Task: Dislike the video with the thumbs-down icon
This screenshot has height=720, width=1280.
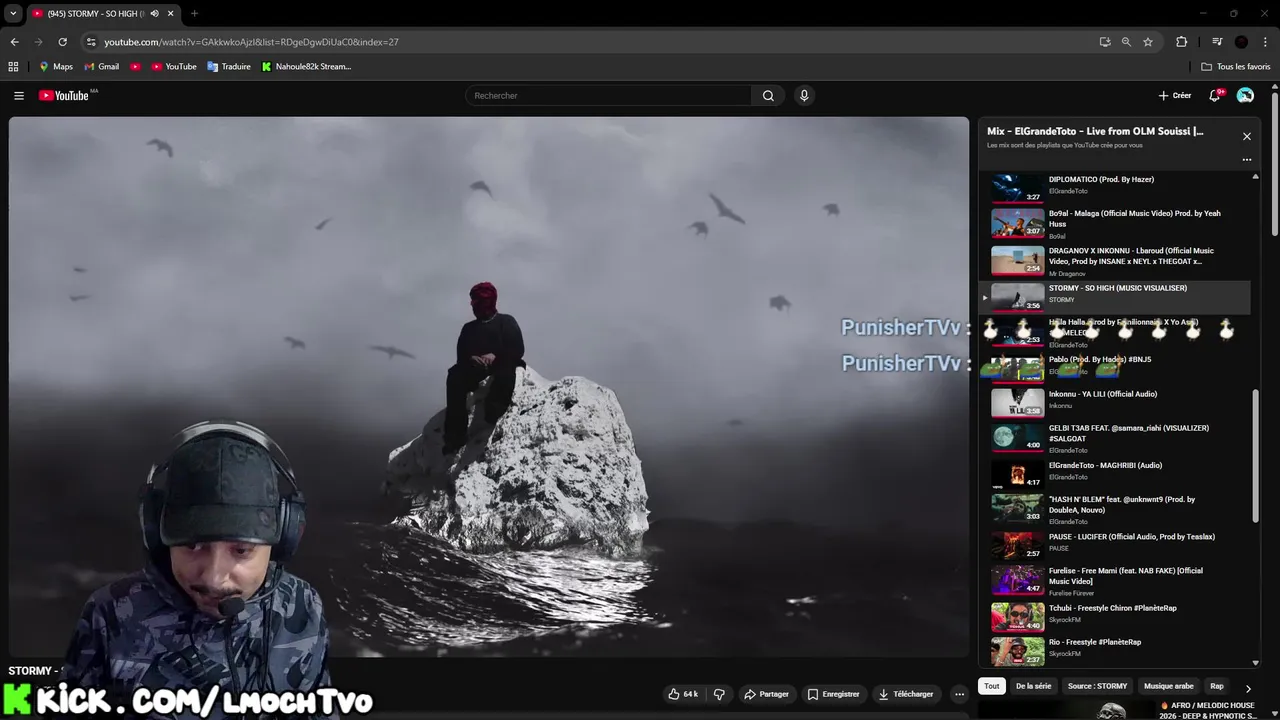Action: [x=719, y=694]
